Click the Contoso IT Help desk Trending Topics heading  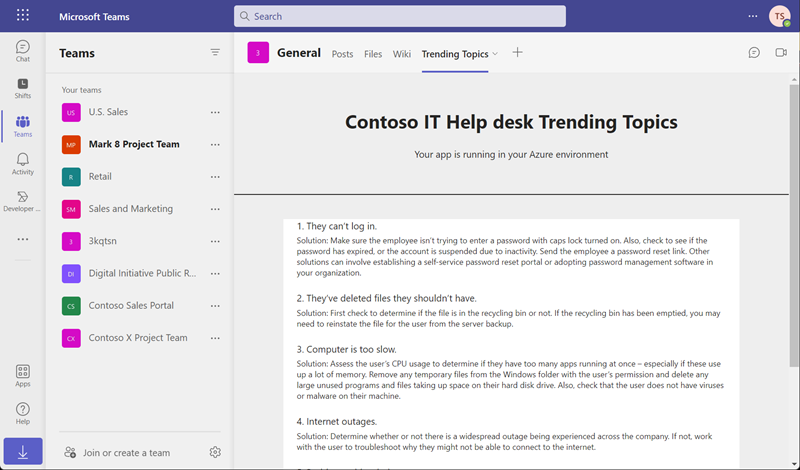(511, 122)
